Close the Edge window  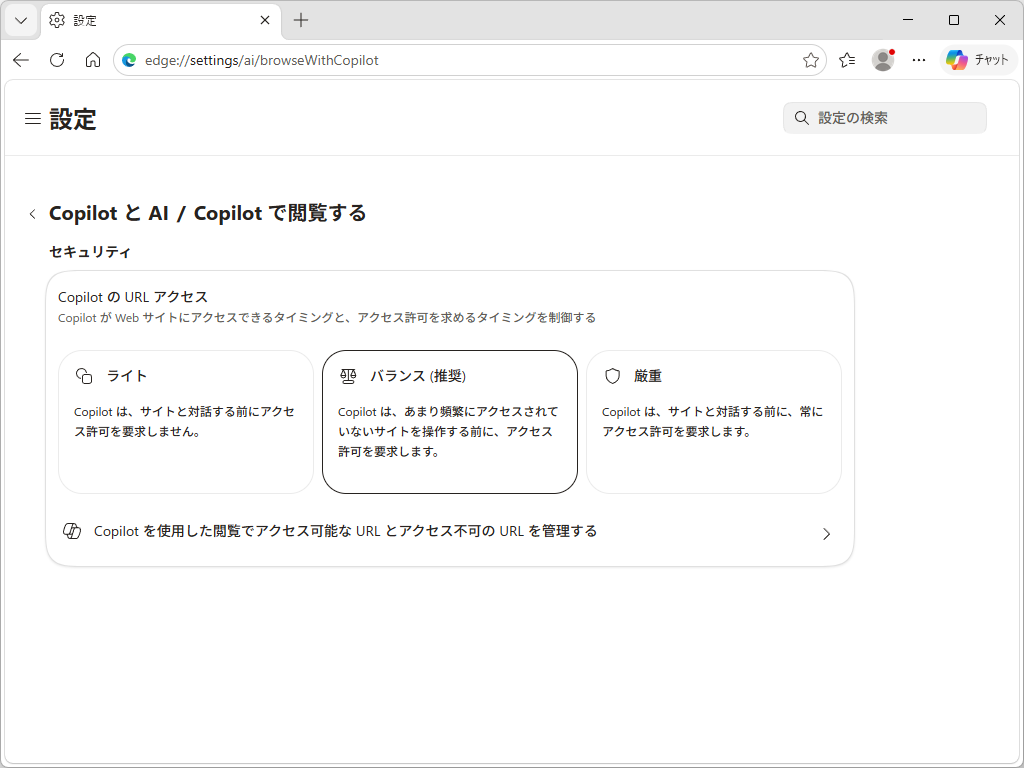point(999,20)
